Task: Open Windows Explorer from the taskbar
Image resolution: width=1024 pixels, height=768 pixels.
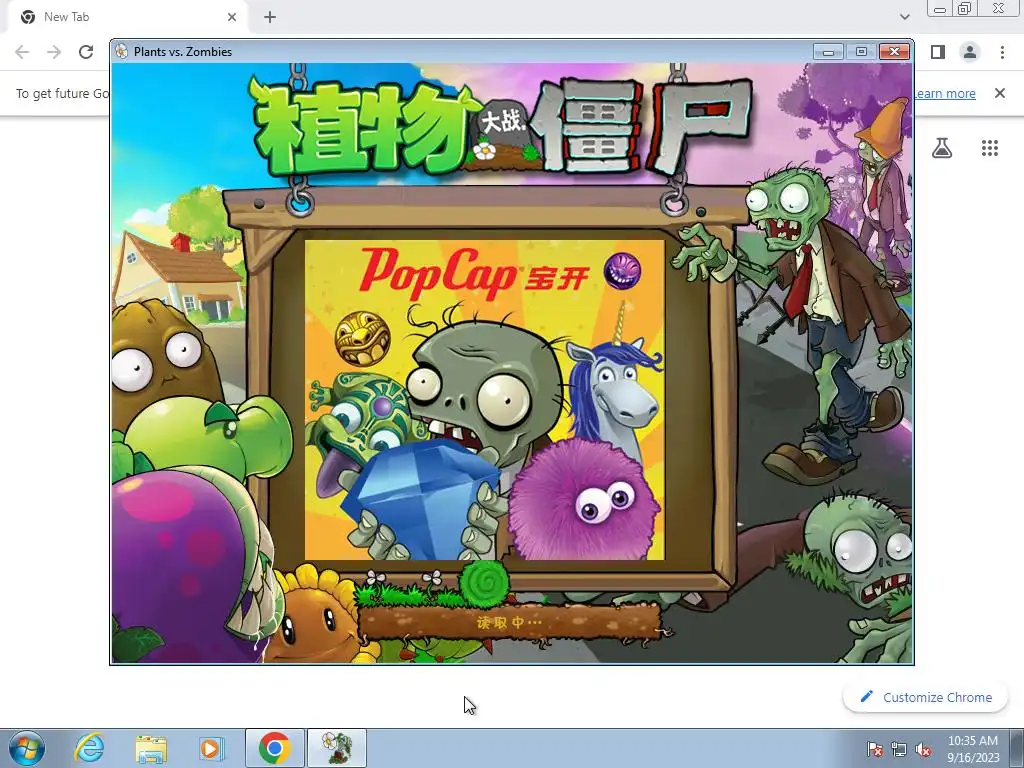Action: click(151, 749)
